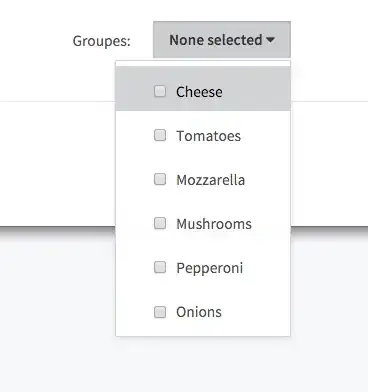Select the Mushrooms option label

pos(214,224)
